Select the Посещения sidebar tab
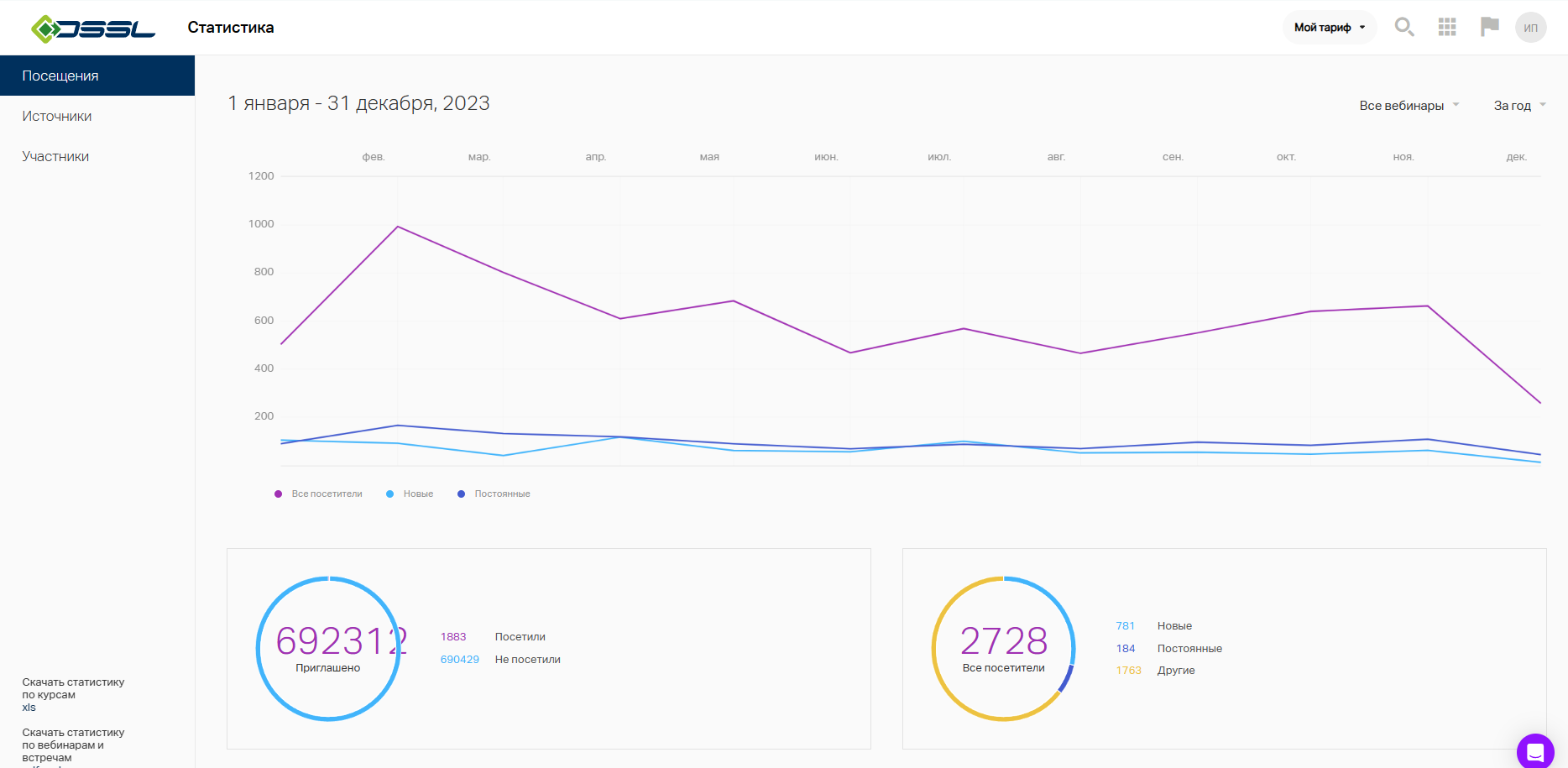 coord(97,76)
